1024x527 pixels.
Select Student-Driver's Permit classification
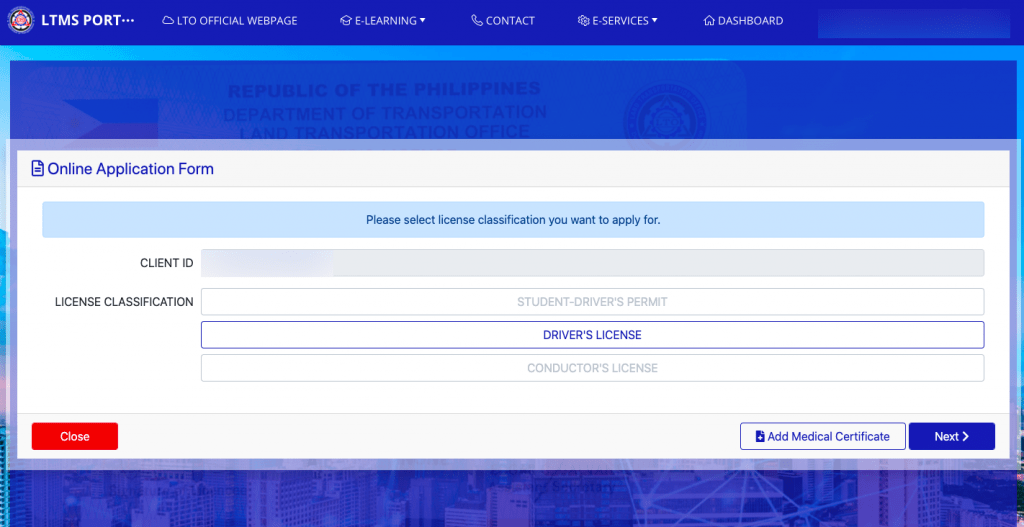pyautogui.click(x=592, y=302)
